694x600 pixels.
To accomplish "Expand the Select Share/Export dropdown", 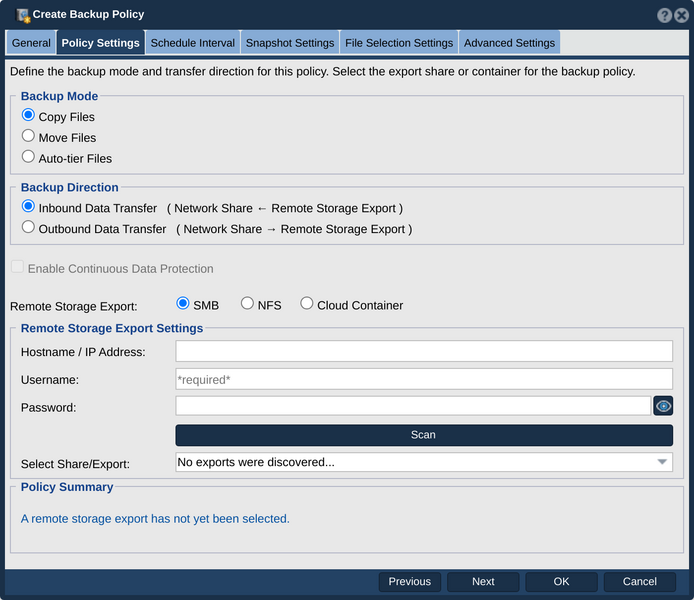I will [424, 462].
